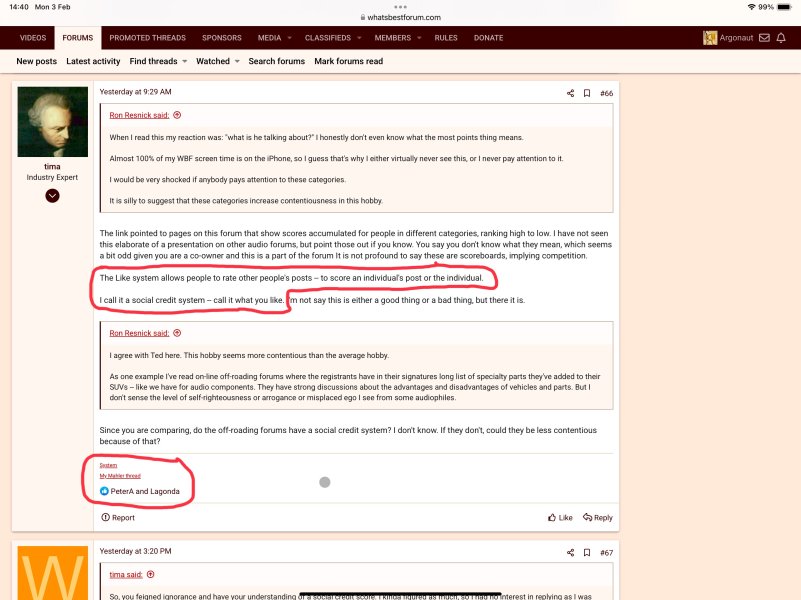The image size is (801, 600).
Task: Open second 'Ron Resnick said:' quote link
Action: [x=139, y=333]
